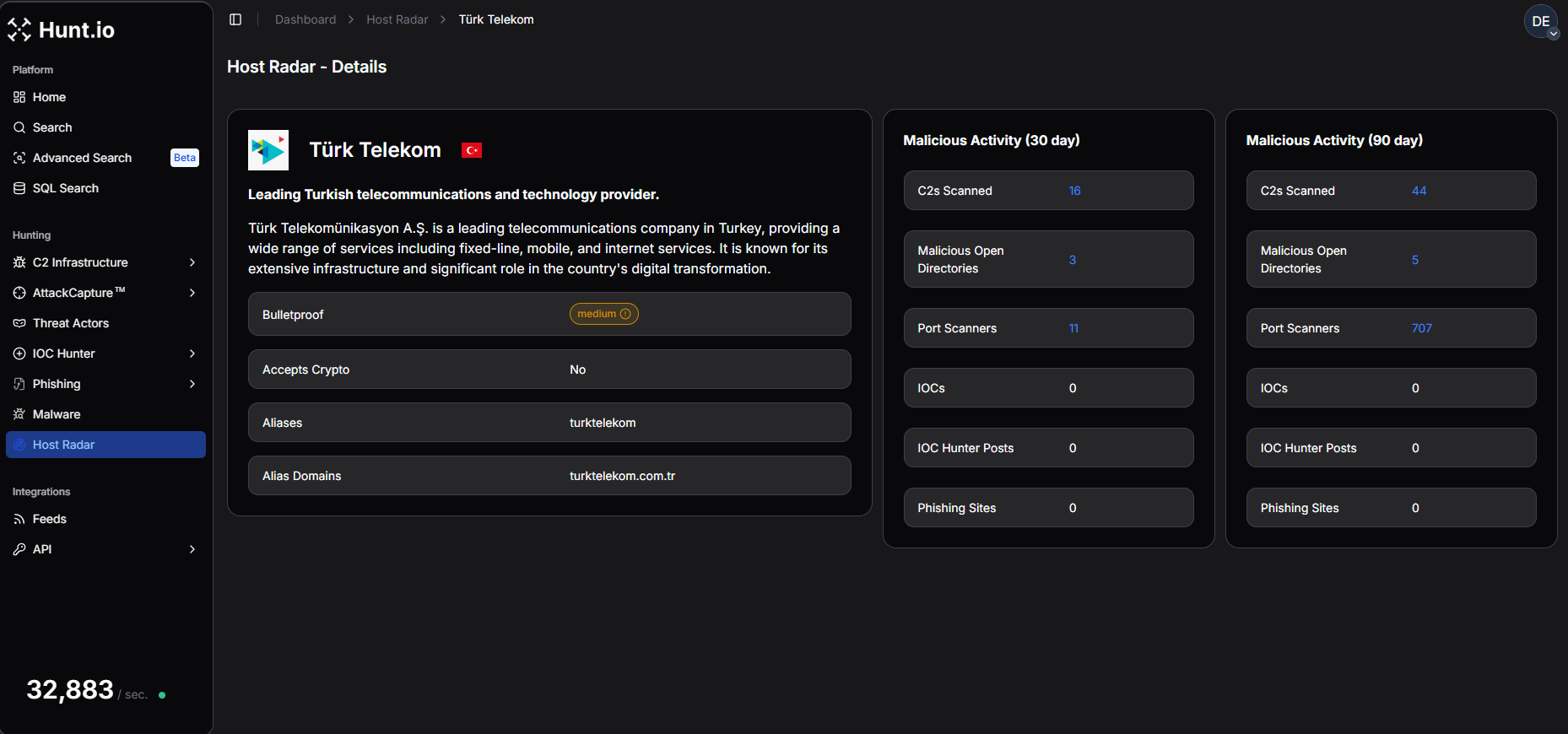Click the Search magnifier icon
The width and height of the screenshot is (1568, 734).
tap(19, 127)
